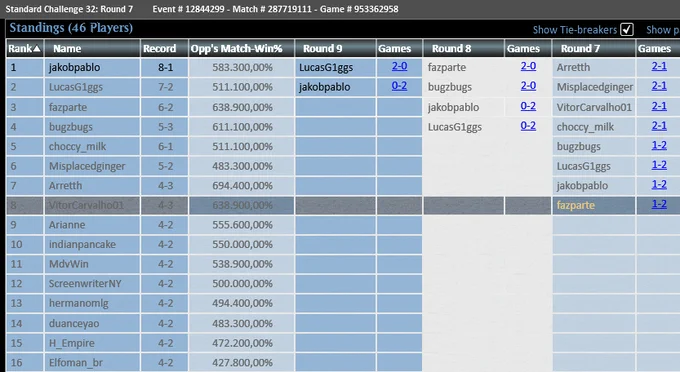This screenshot has width=680, height=372.
Task: Click the 8-1 record cell
Action: coord(165,68)
